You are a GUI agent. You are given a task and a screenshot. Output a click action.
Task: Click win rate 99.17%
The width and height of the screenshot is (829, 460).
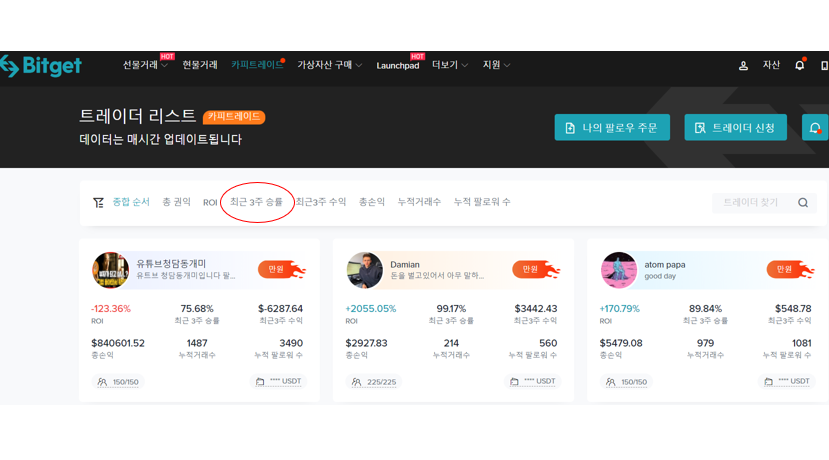(451, 309)
